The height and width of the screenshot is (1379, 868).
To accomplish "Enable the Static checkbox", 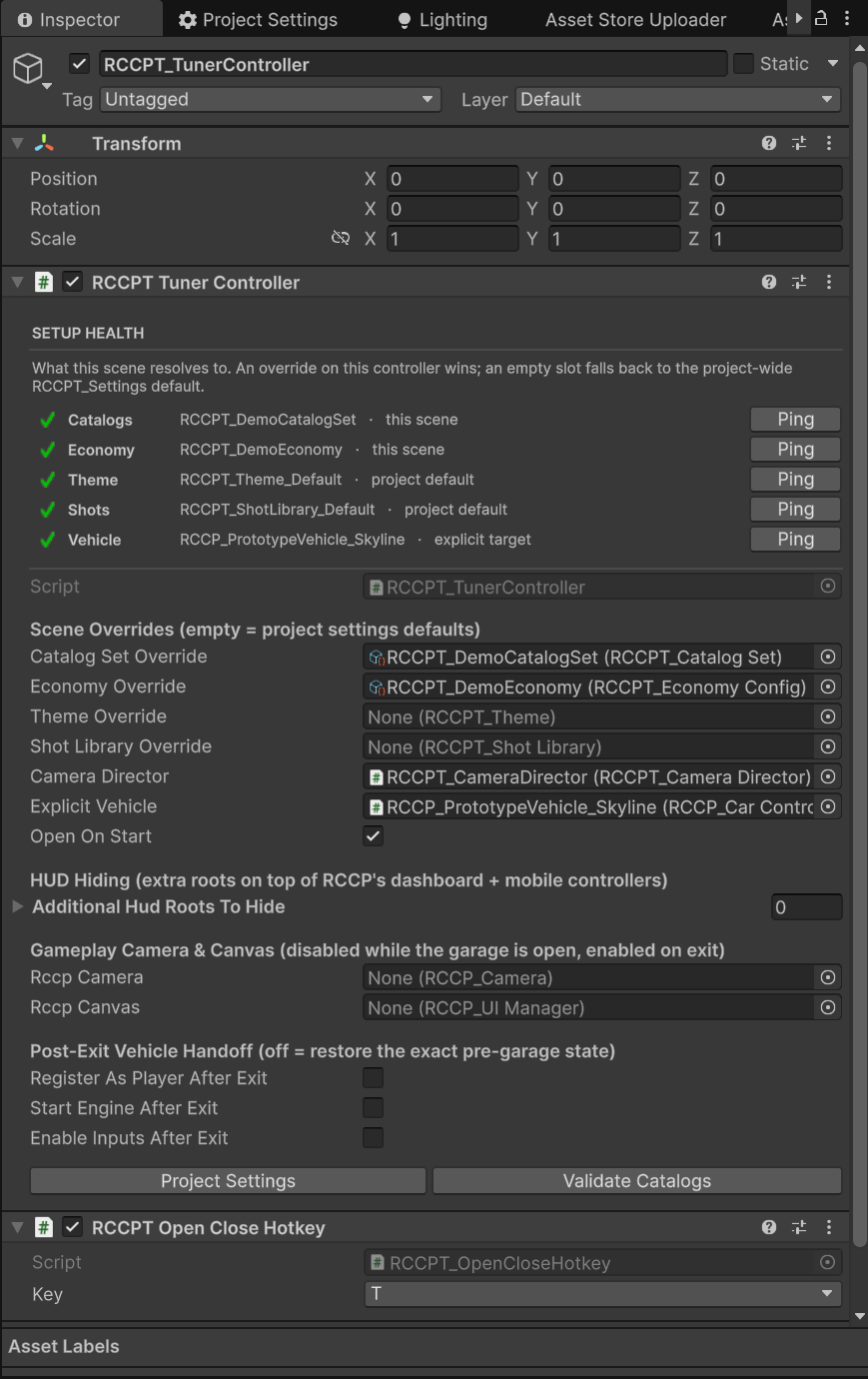I will [743, 64].
